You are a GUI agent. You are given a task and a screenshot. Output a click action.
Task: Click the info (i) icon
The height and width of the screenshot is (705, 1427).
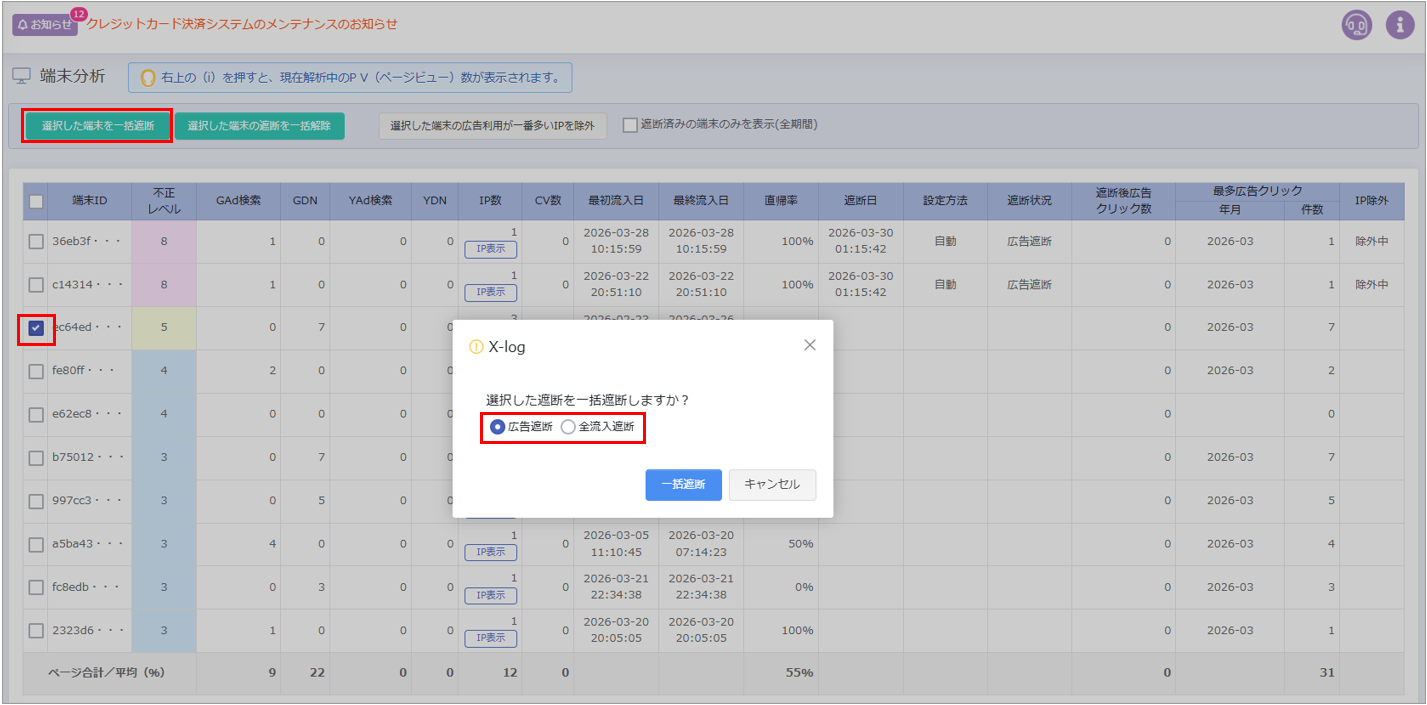(1400, 25)
